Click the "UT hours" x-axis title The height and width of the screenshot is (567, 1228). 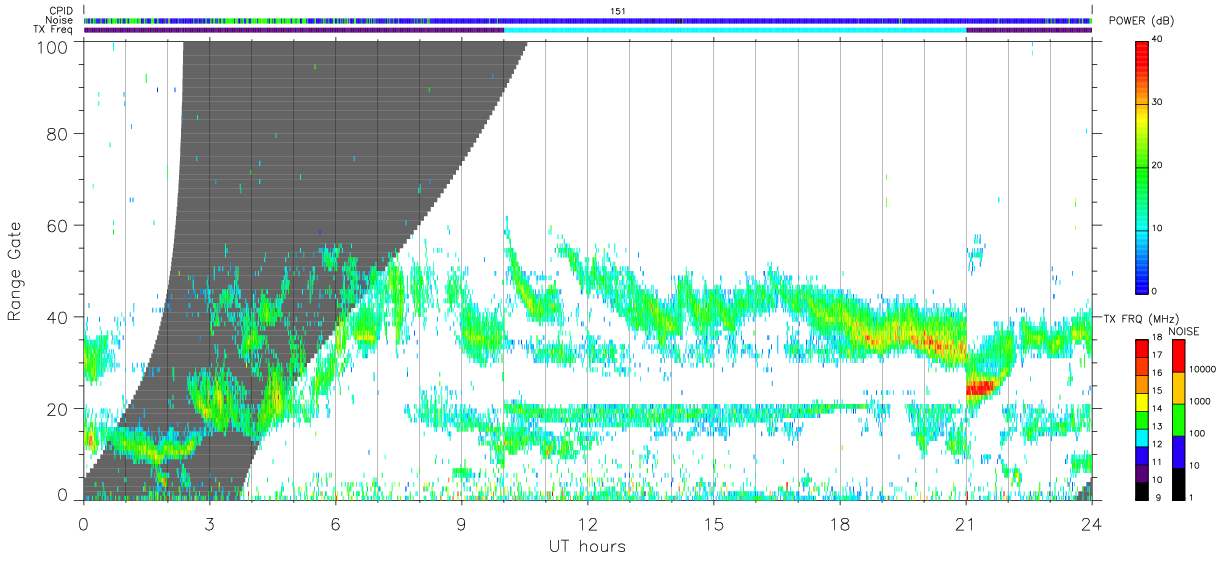pyautogui.click(x=587, y=546)
